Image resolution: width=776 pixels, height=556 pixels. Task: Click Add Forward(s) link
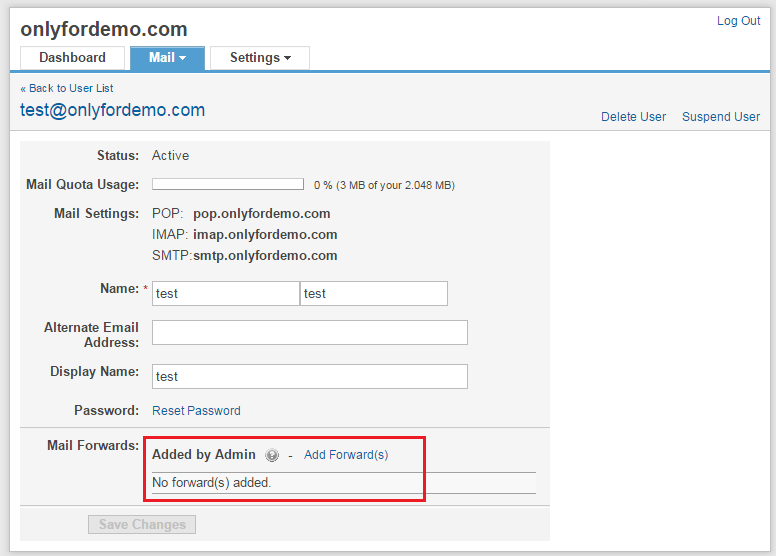click(346, 455)
